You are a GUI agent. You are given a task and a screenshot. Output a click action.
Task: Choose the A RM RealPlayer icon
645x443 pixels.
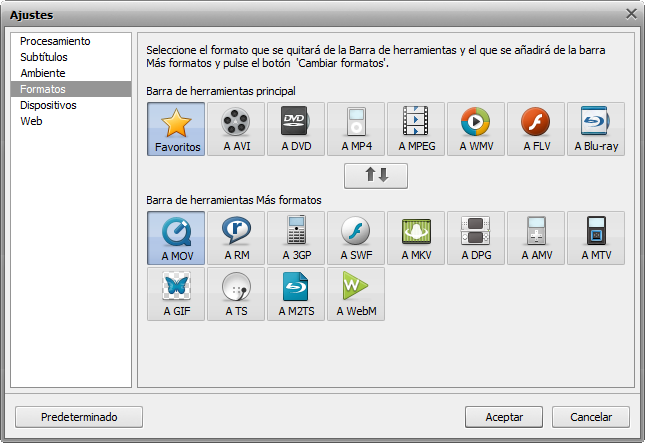(x=236, y=238)
